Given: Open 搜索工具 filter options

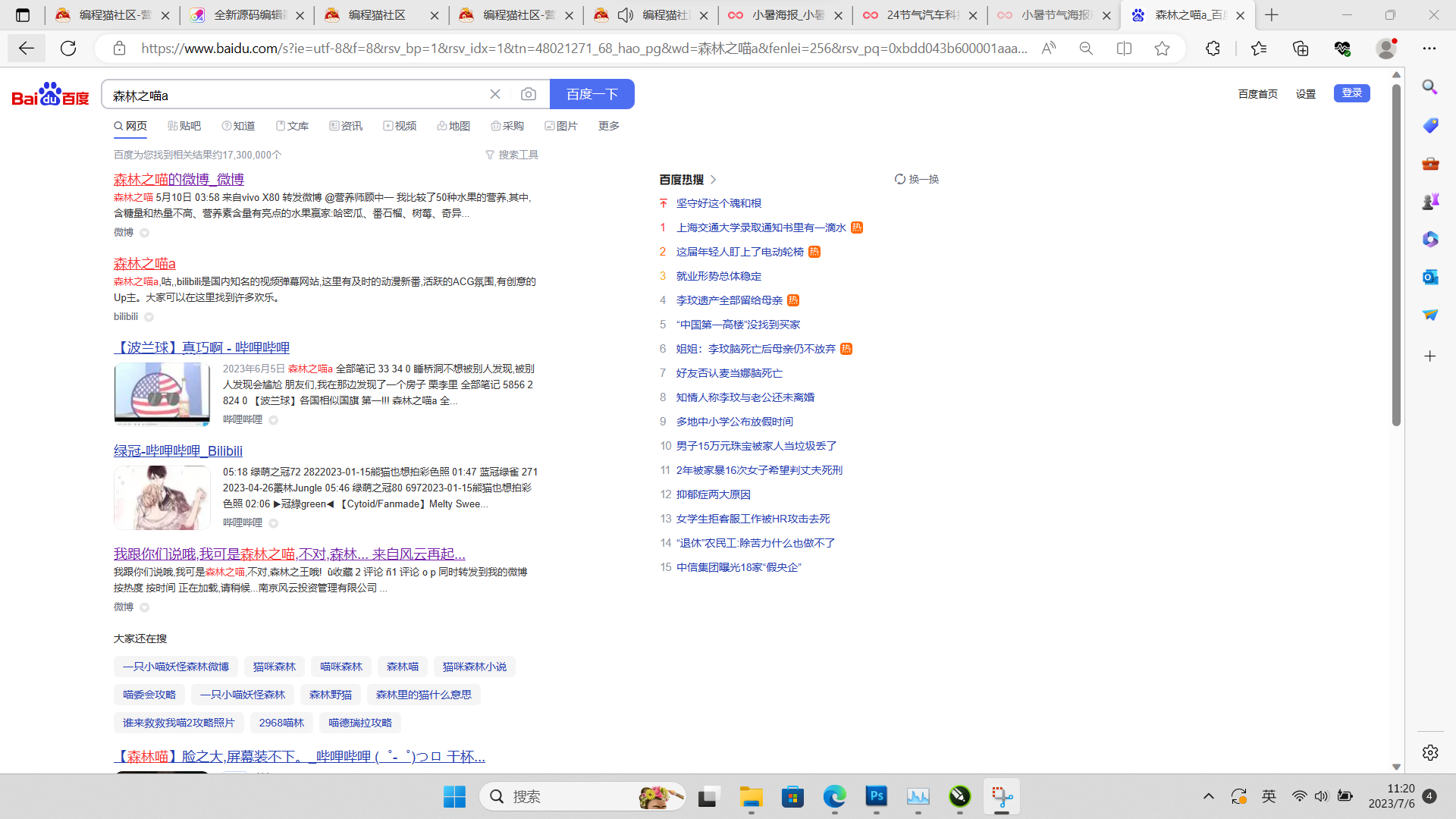Looking at the screenshot, I should point(512,155).
